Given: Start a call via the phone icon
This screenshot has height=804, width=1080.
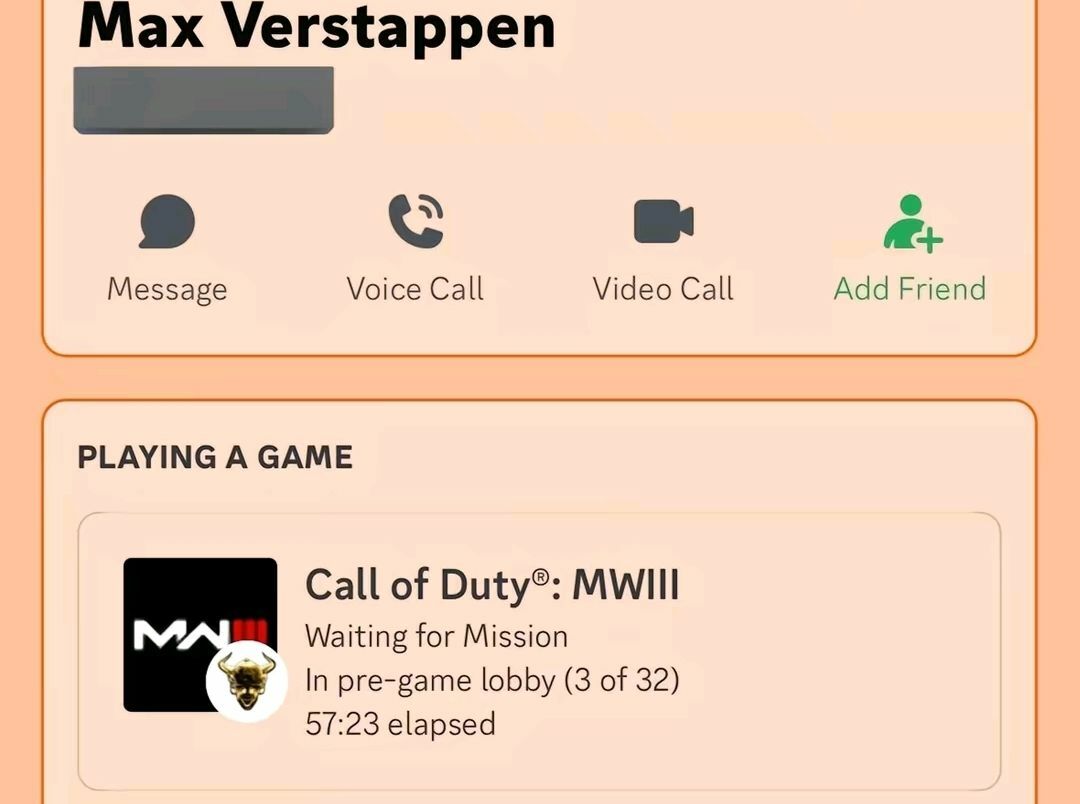Looking at the screenshot, I should [x=416, y=221].
